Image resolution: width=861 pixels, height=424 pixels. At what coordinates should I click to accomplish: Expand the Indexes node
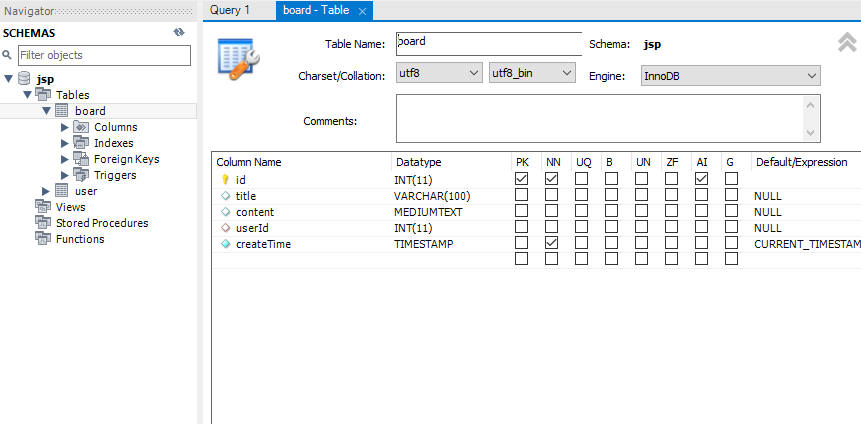65,143
